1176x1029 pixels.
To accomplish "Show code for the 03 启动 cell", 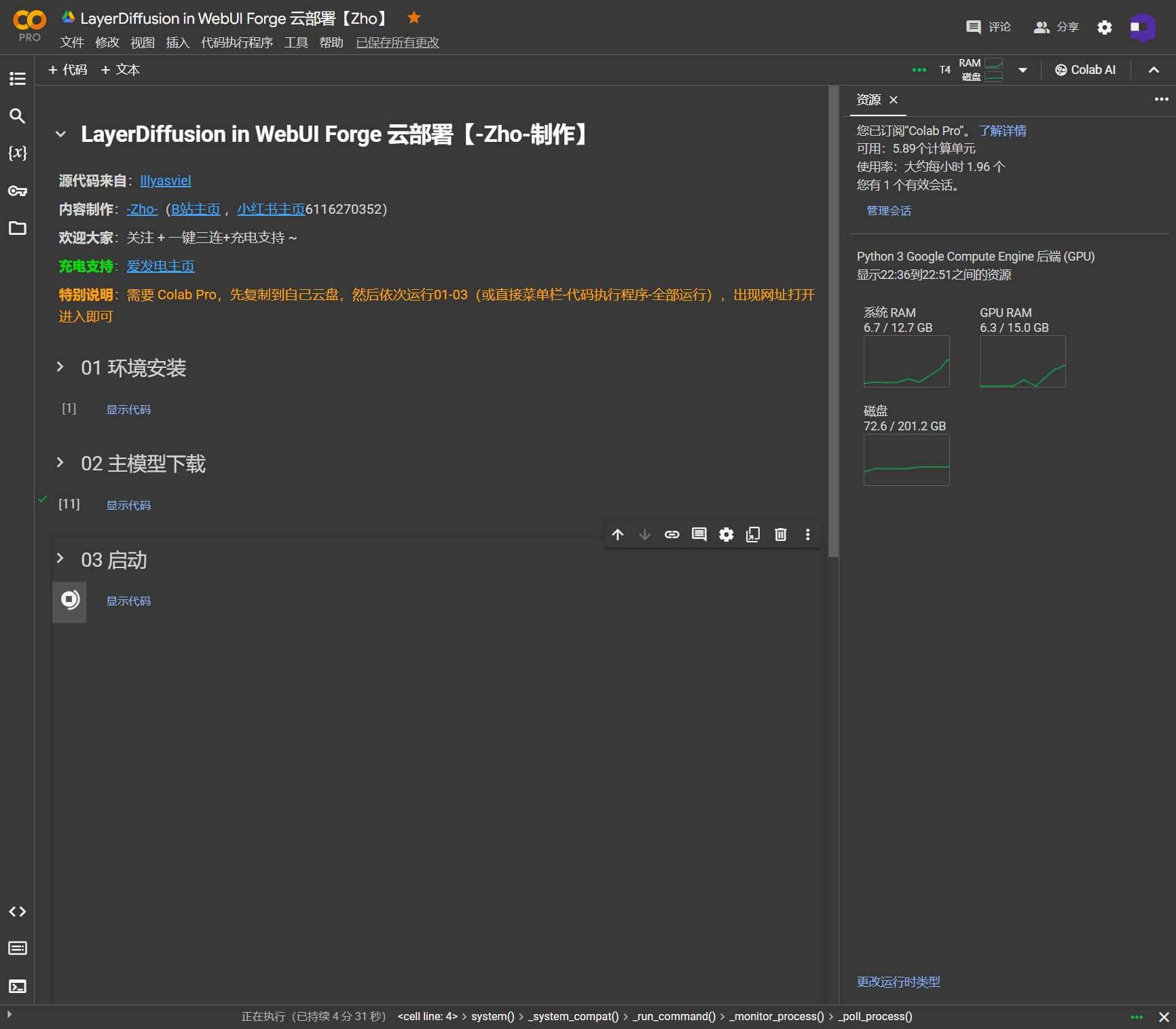I will tap(128, 601).
